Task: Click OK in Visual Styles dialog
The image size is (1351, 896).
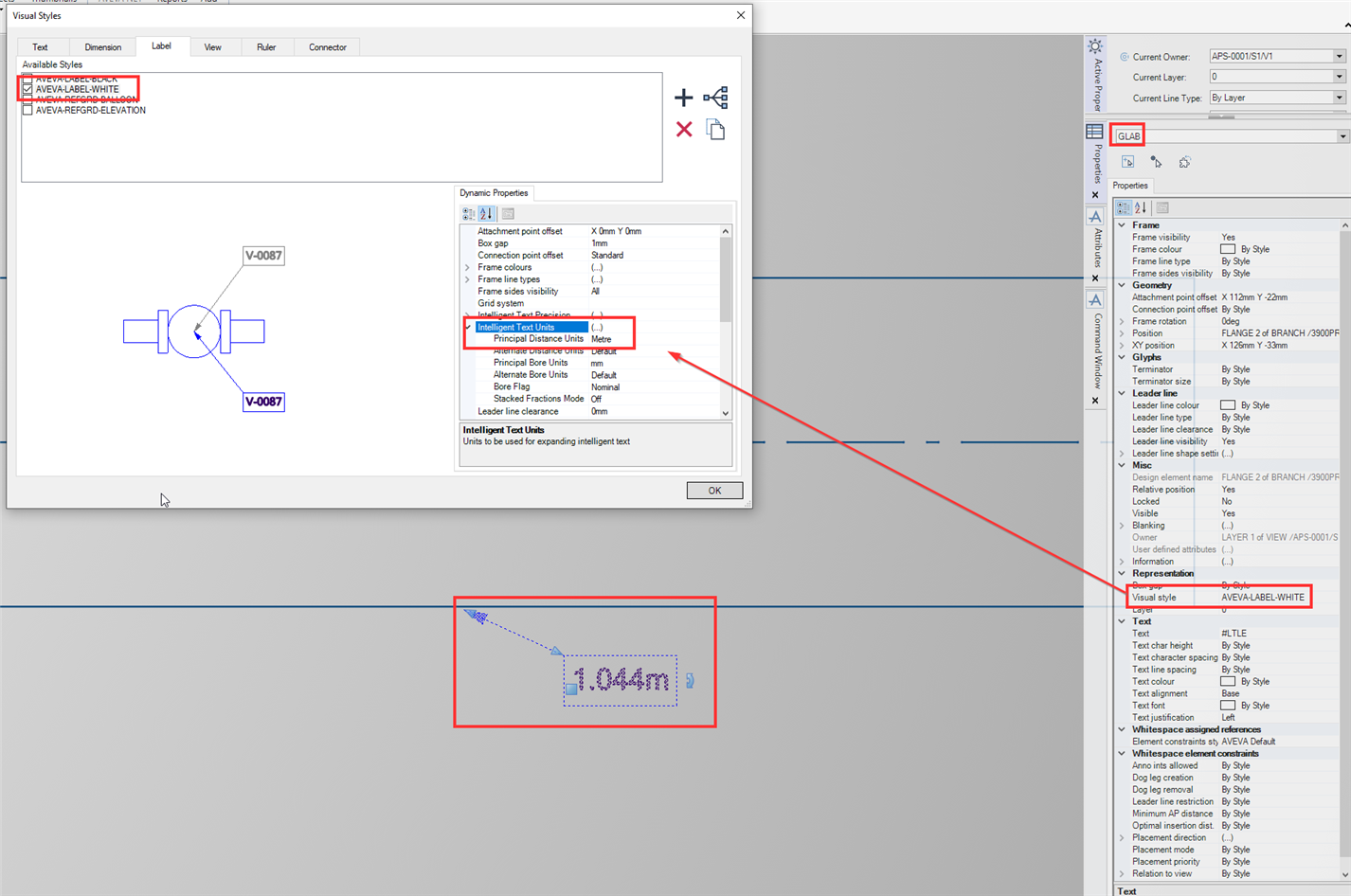Action: tap(714, 491)
